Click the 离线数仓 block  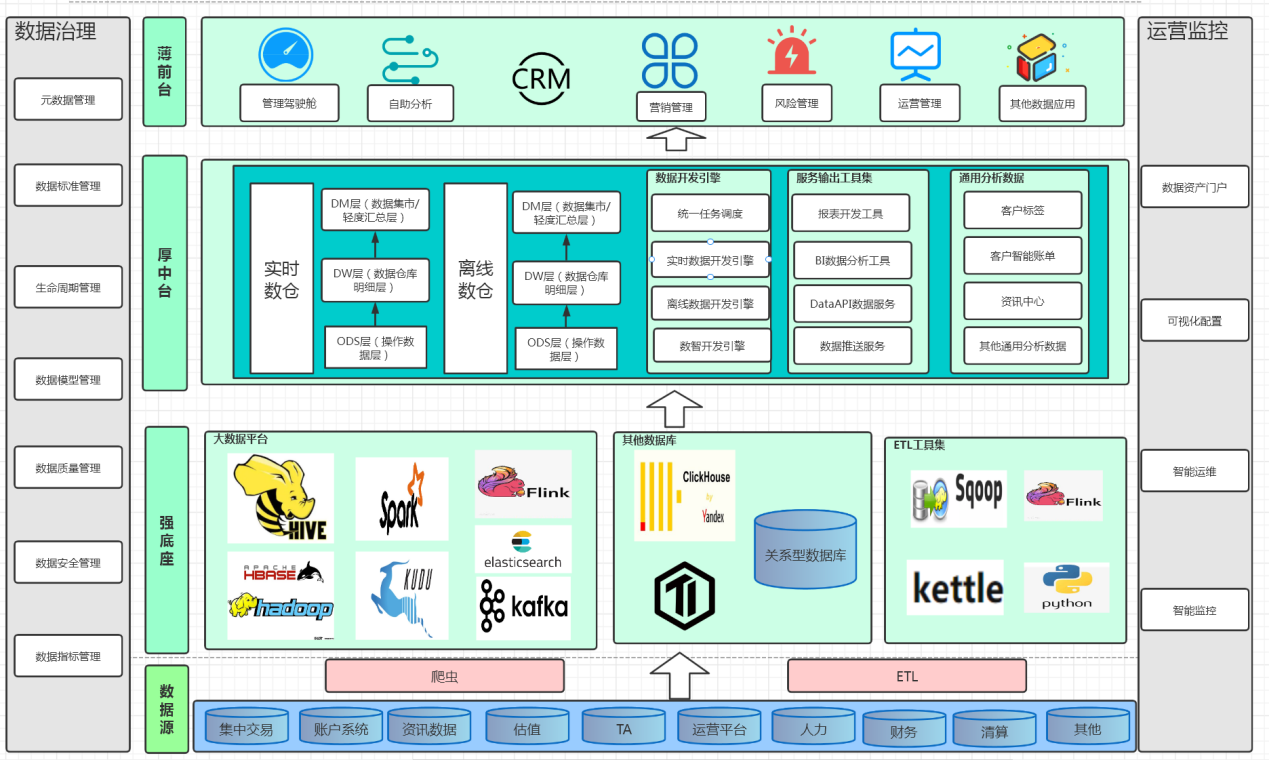[x=476, y=278]
